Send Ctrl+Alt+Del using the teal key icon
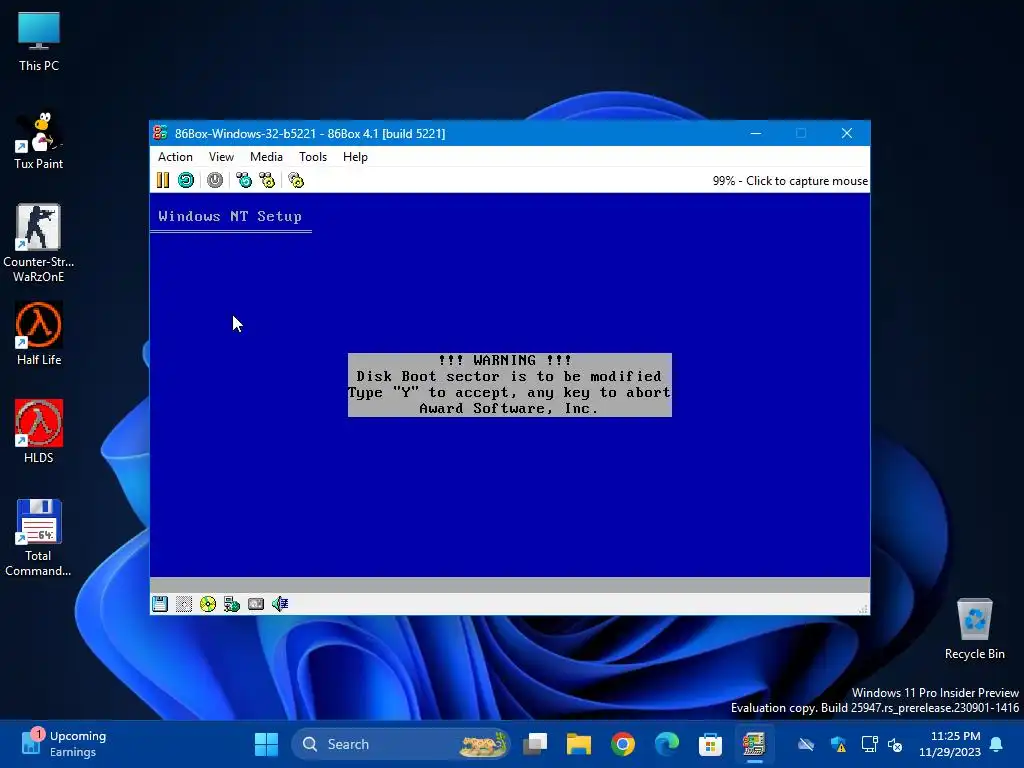This screenshot has width=1024, height=768. pos(244,180)
